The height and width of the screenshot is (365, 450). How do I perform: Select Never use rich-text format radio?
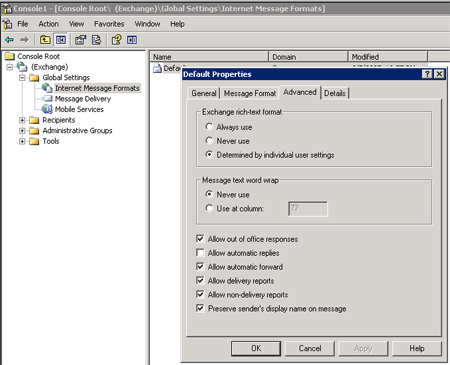point(209,141)
